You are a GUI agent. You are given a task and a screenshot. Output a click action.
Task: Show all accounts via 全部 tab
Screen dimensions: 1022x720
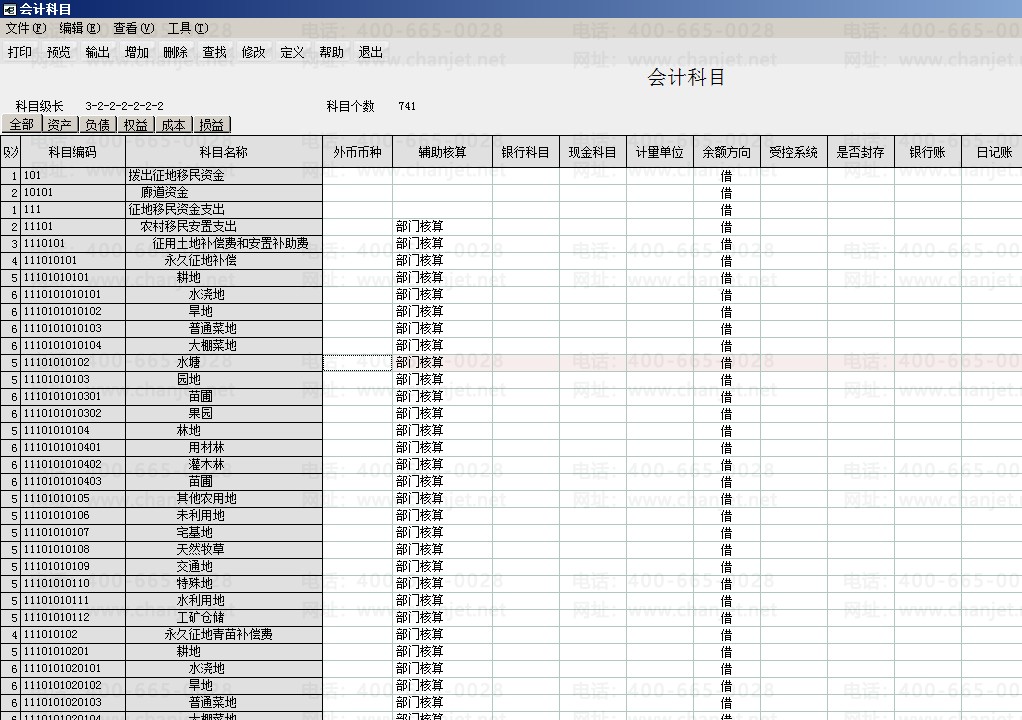pos(22,124)
